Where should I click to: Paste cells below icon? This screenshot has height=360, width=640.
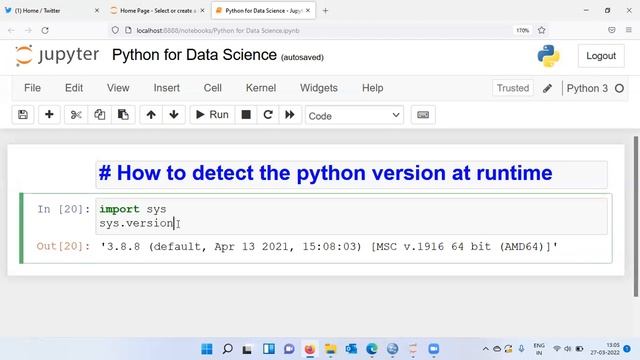click(123, 115)
